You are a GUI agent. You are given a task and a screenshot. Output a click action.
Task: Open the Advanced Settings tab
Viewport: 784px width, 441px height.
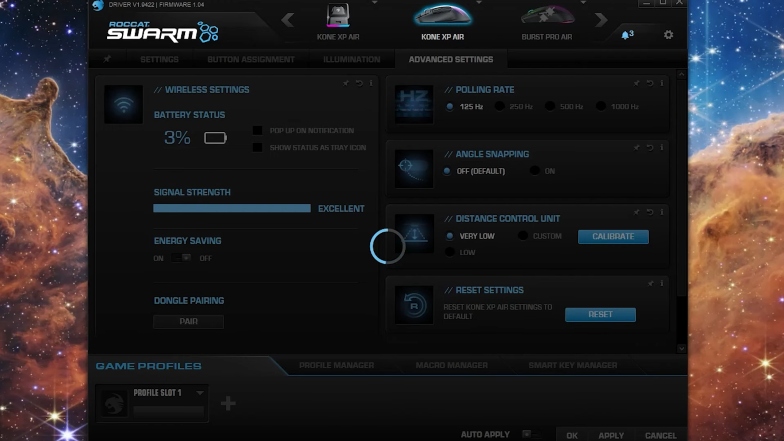coord(451,59)
